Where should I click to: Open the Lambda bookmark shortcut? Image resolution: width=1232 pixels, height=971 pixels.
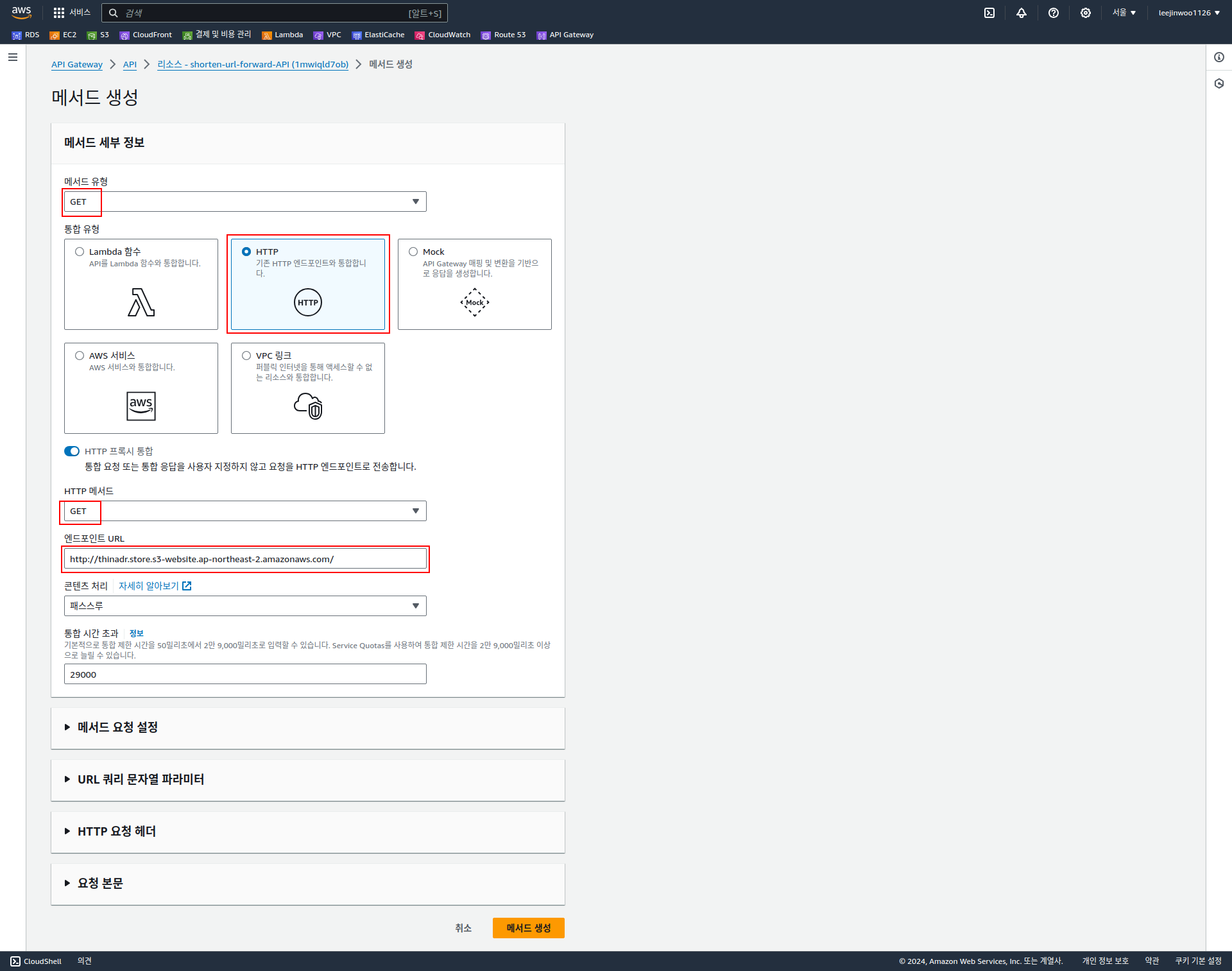pyautogui.click(x=282, y=35)
